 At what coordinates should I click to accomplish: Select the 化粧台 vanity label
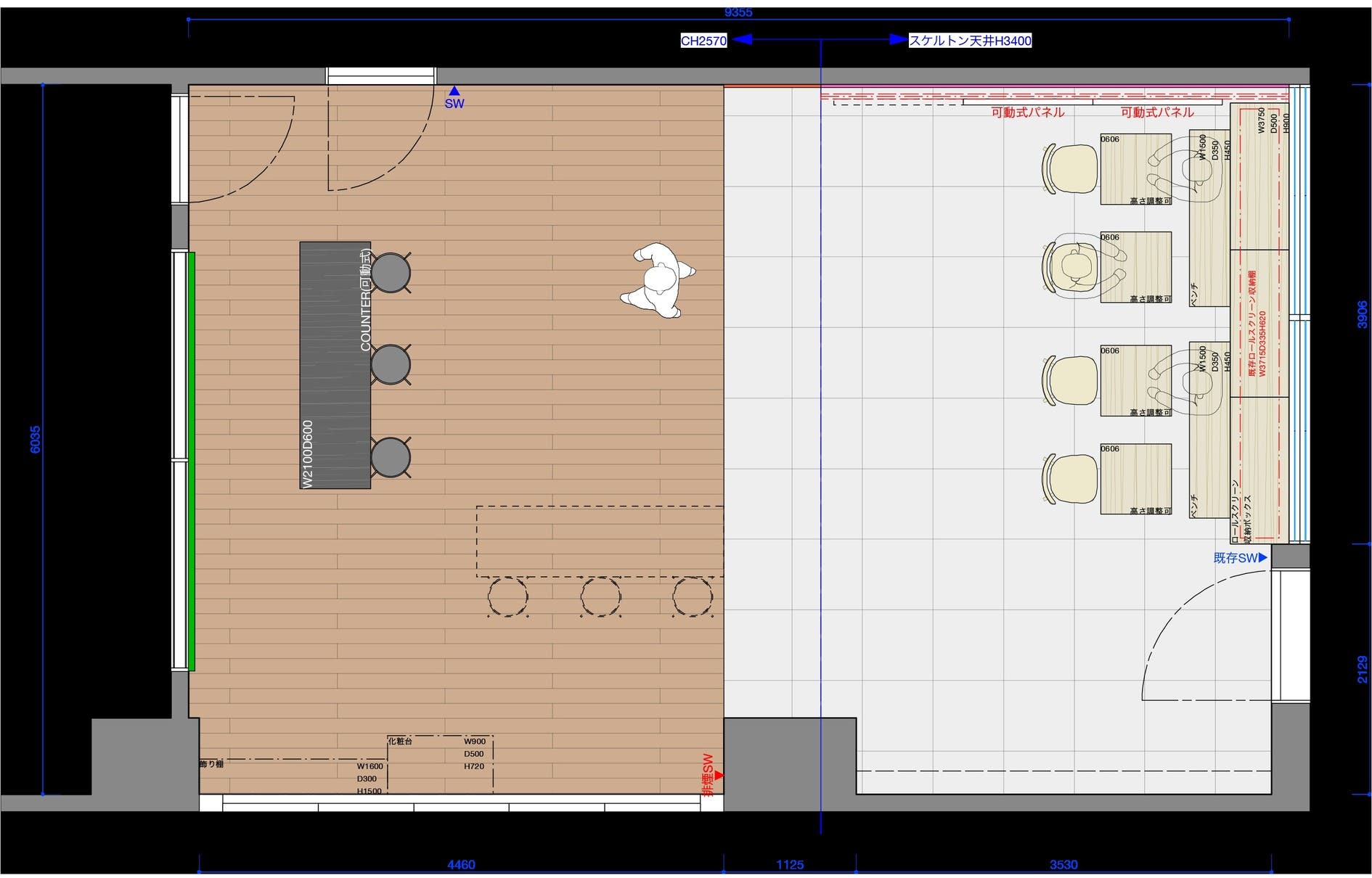(x=400, y=742)
